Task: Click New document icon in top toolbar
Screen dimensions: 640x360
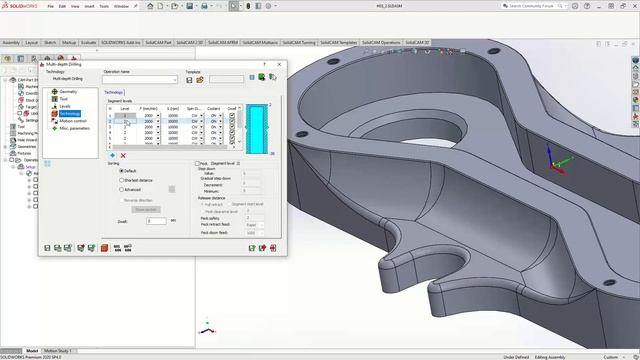Action: tap(160, 6)
